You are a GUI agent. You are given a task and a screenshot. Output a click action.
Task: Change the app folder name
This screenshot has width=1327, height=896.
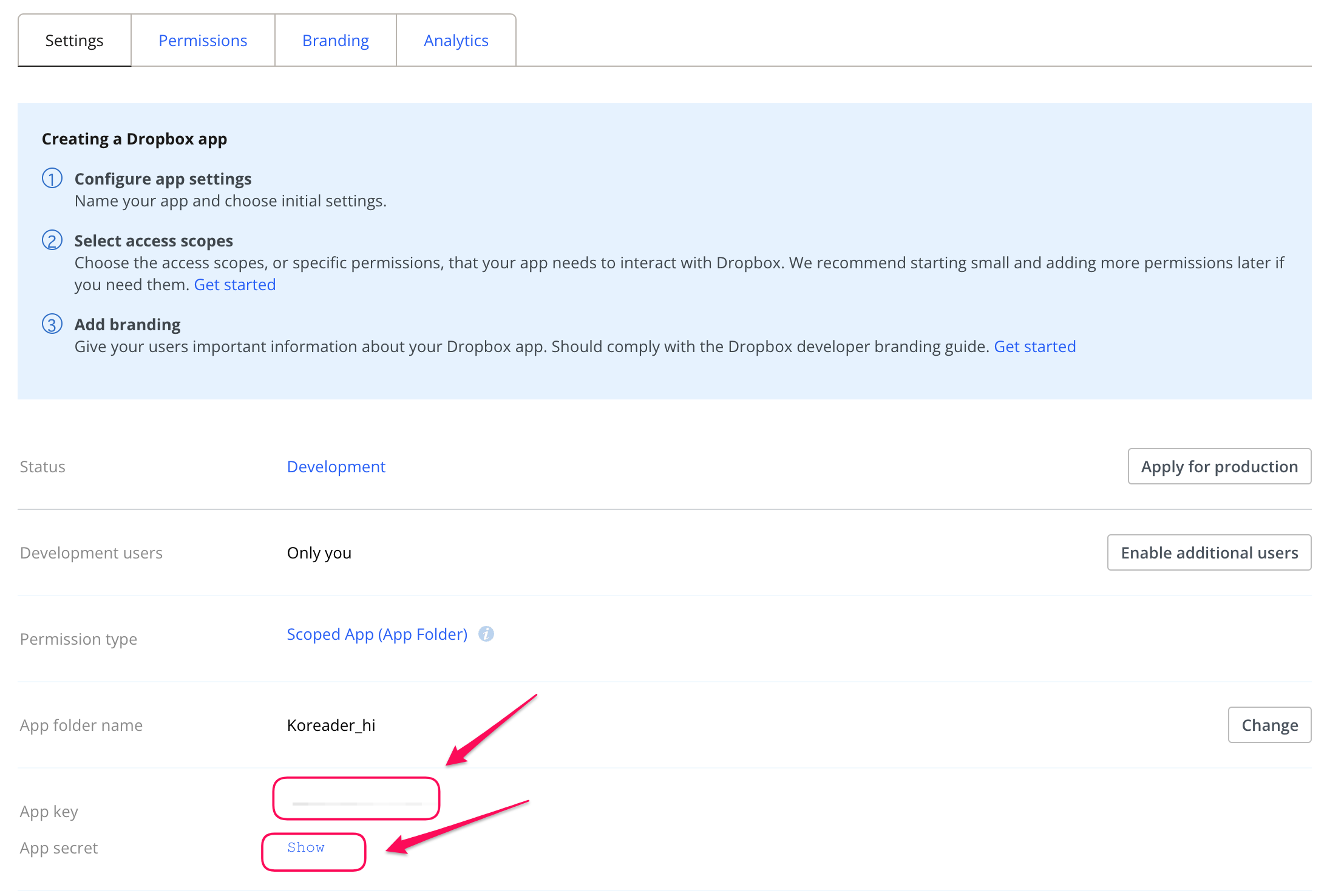1270,725
